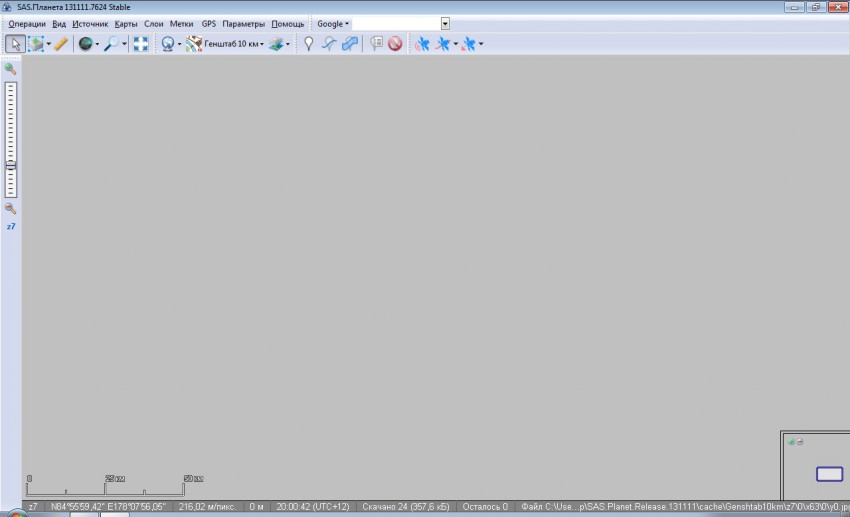This screenshot has width=850, height=517.
Task: Toggle full screen map view
Action: tap(141, 44)
